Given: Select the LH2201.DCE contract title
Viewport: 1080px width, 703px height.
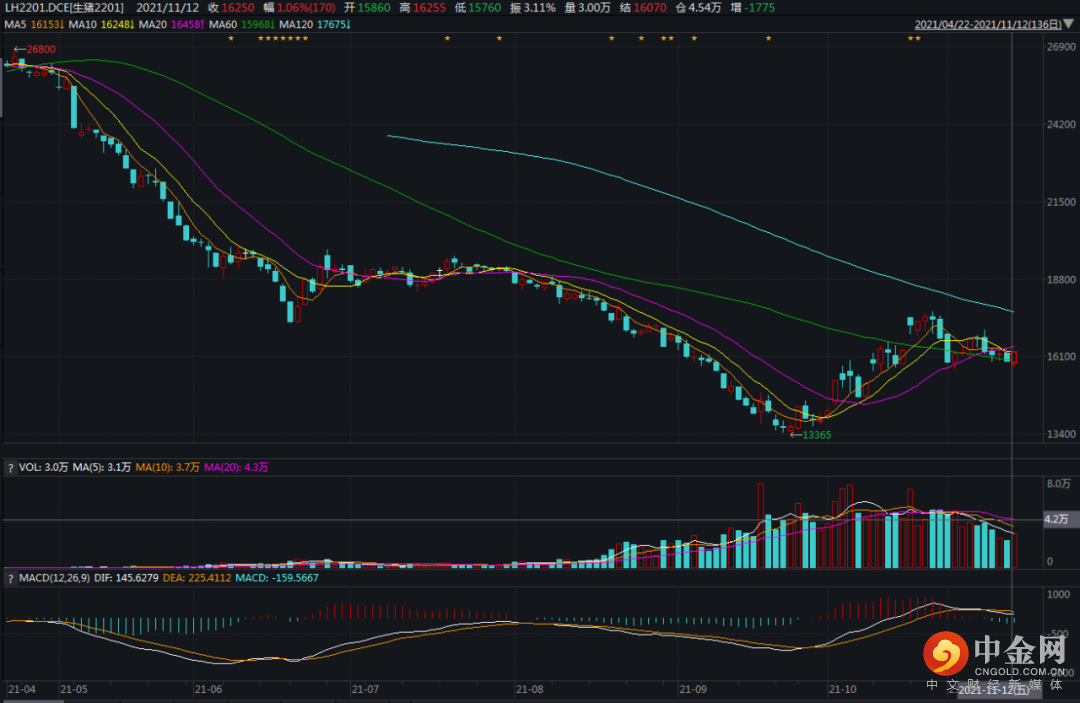Looking at the screenshot, I should tap(64, 7).
